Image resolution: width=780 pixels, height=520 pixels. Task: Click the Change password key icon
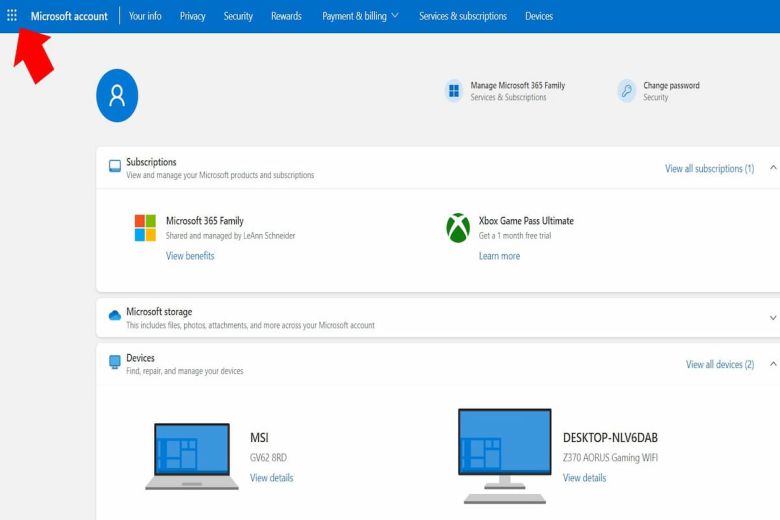coord(627,91)
